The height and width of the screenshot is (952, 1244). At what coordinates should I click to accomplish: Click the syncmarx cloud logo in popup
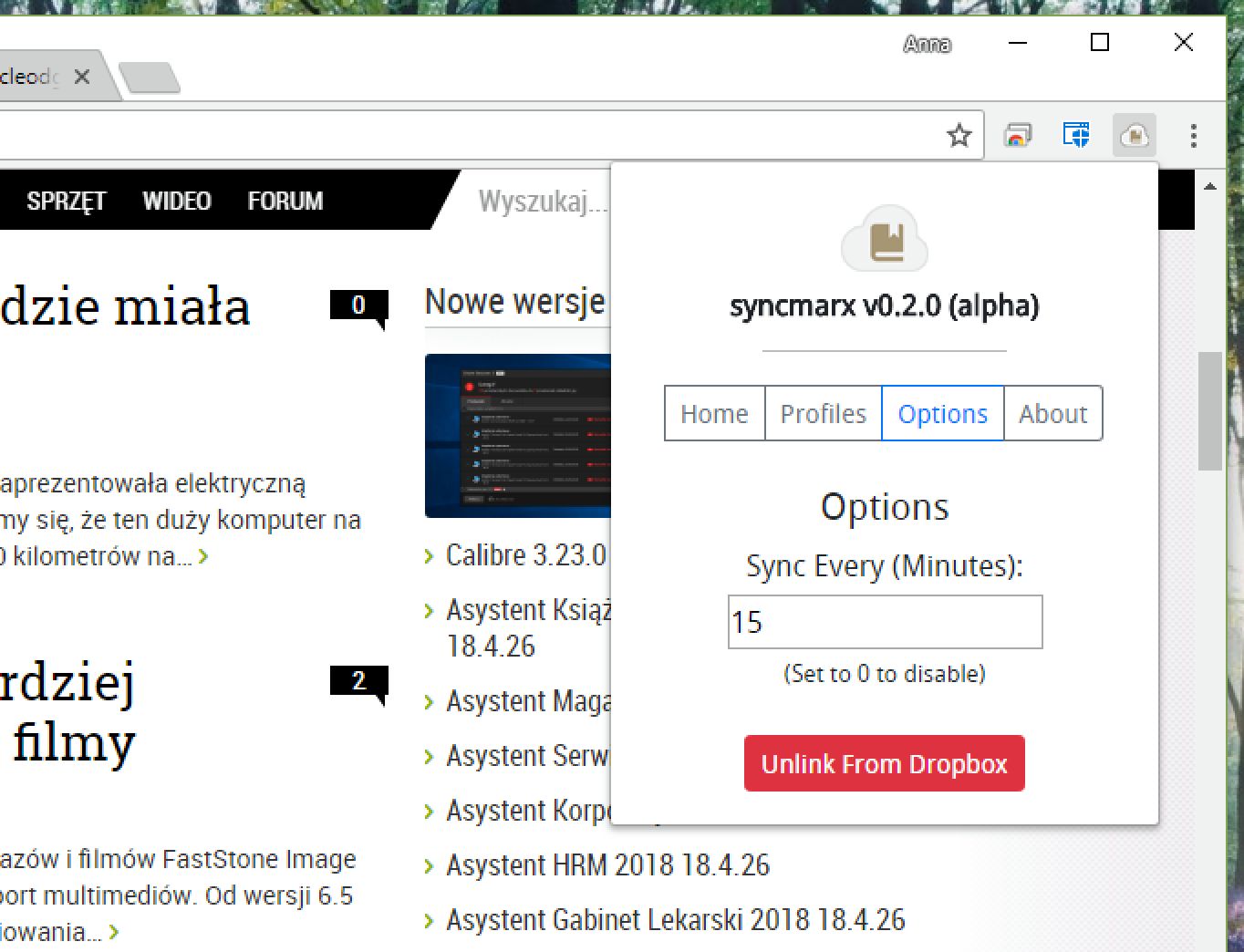pos(884,239)
